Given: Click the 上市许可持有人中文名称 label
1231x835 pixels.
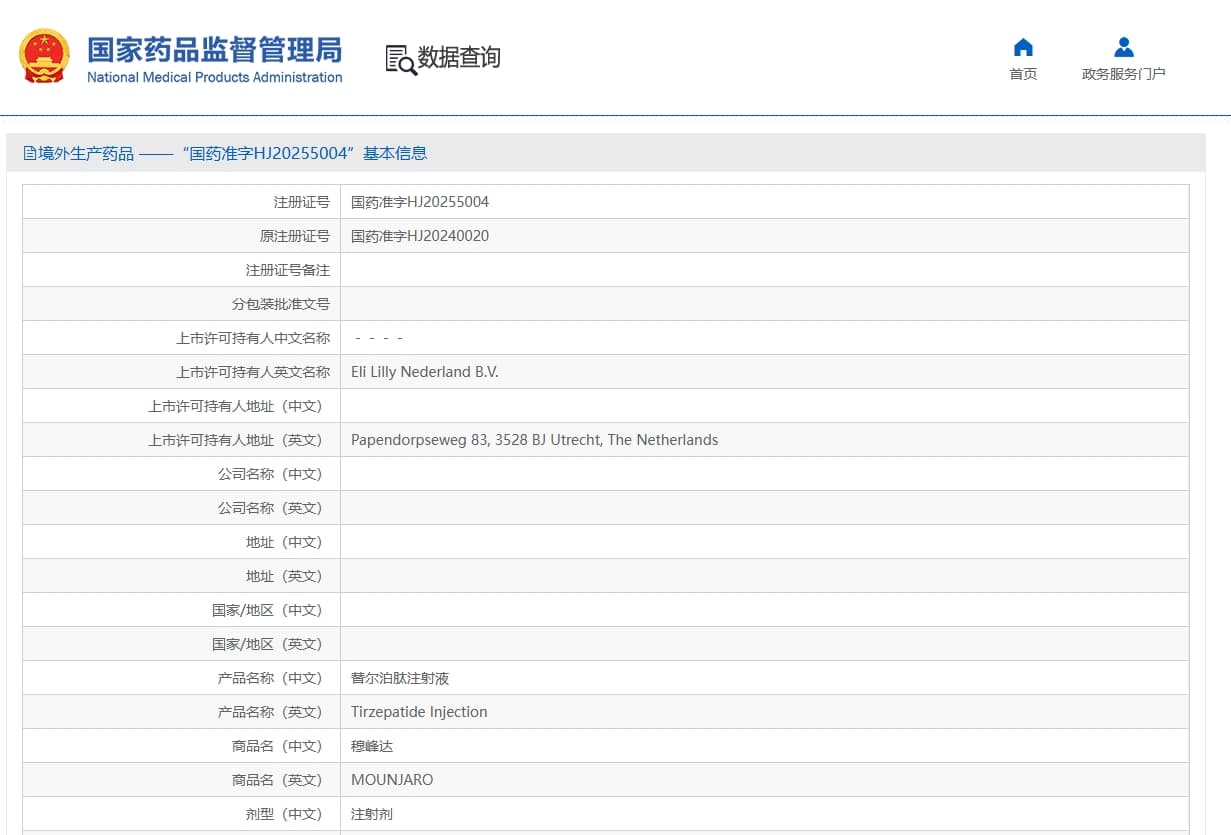Looking at the screenshot, I should point(253,338).
